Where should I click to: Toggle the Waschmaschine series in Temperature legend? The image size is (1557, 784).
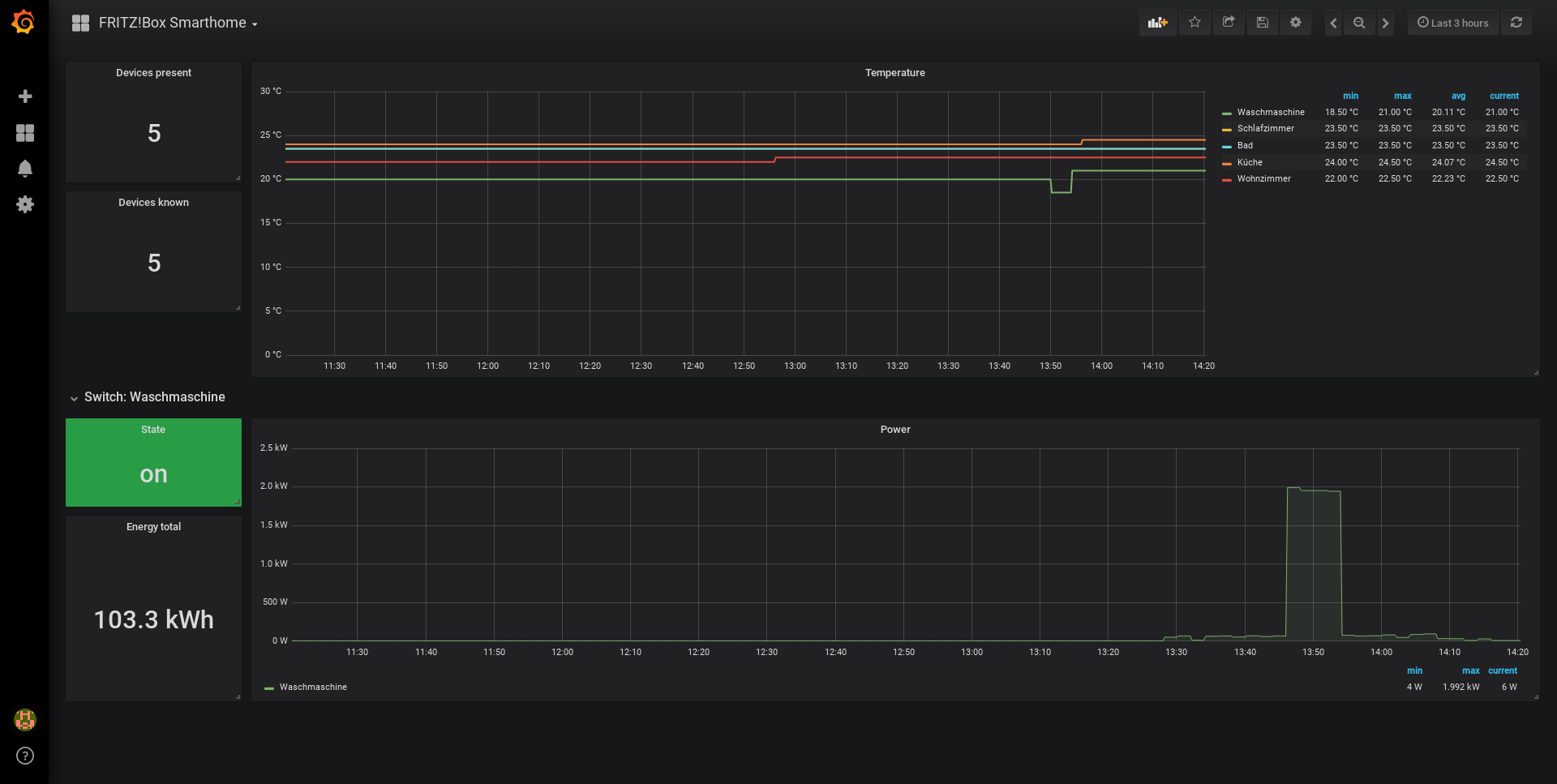[x=1271, y=112]
